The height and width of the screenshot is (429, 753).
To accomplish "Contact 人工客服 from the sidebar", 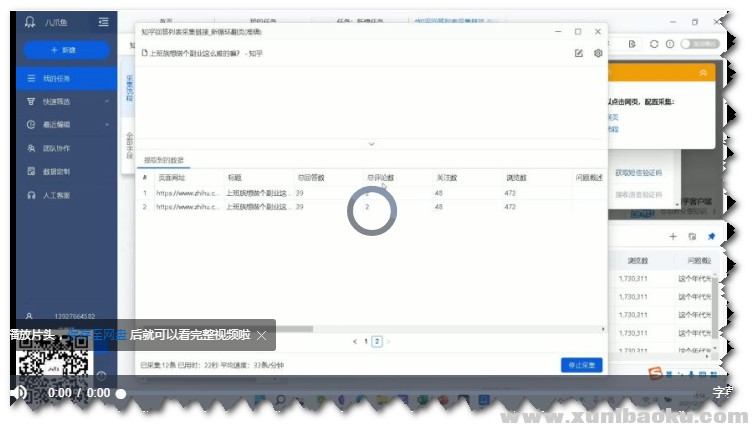I will [56, 195].
